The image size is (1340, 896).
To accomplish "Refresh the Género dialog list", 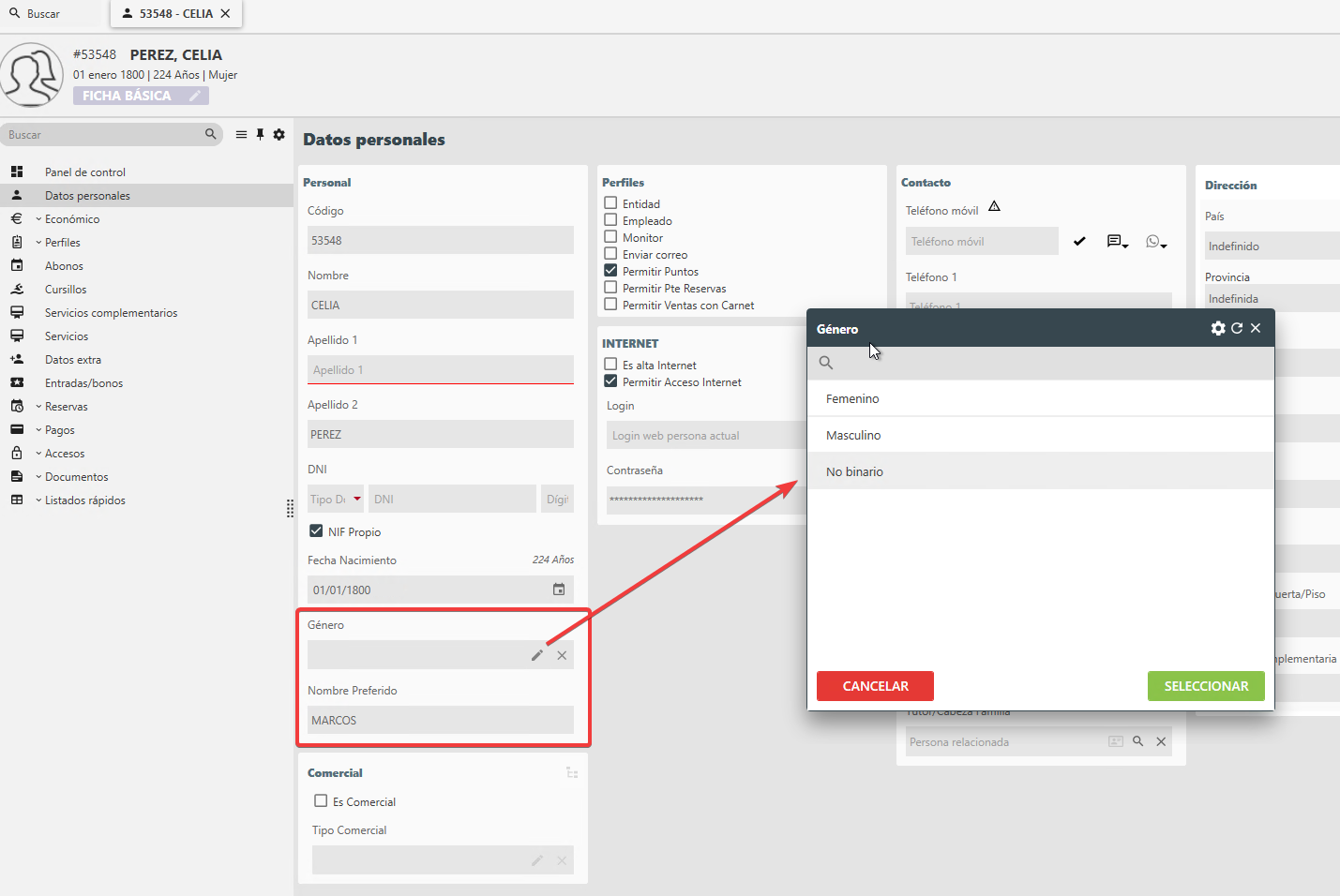I will tap(1237, 328).
